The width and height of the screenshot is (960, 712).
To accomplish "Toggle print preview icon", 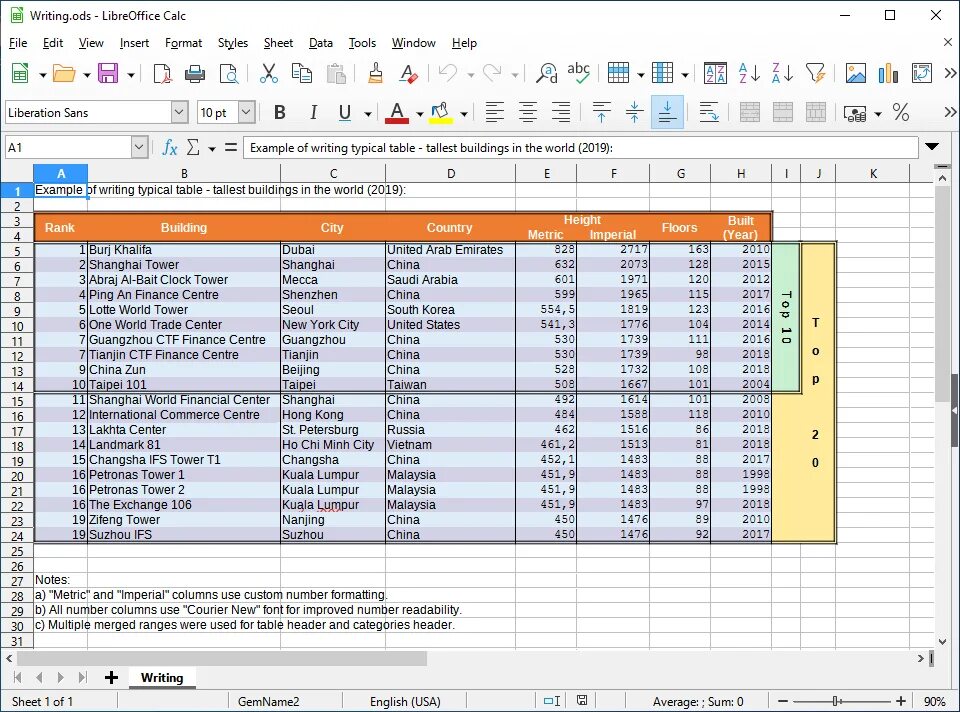I will pyautogui.click(x=228, y=74).
